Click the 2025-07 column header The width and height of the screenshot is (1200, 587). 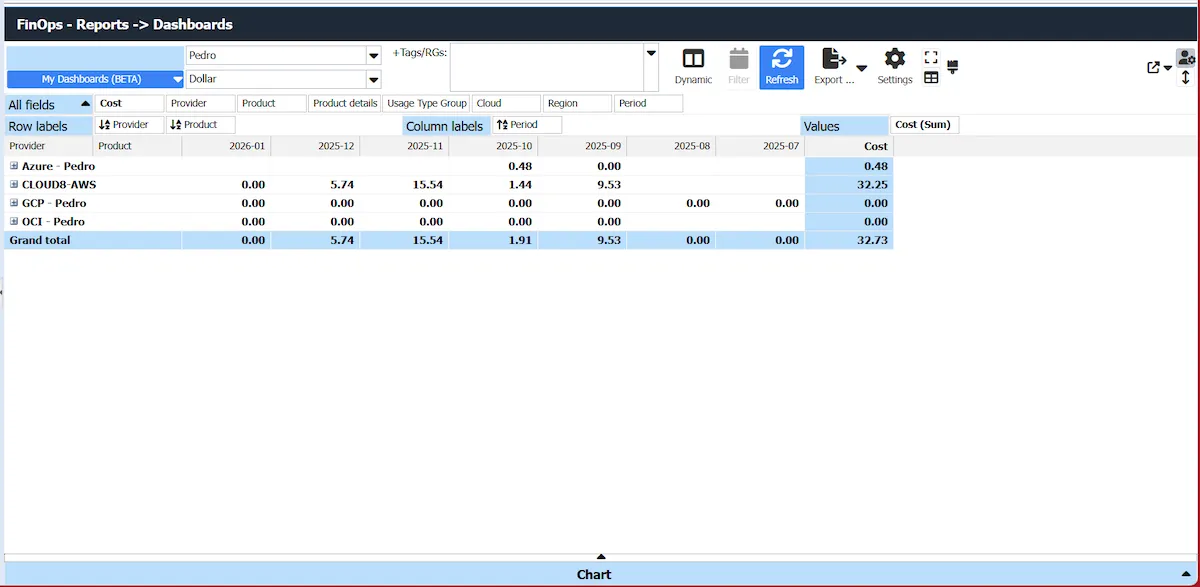pos(760,146)
